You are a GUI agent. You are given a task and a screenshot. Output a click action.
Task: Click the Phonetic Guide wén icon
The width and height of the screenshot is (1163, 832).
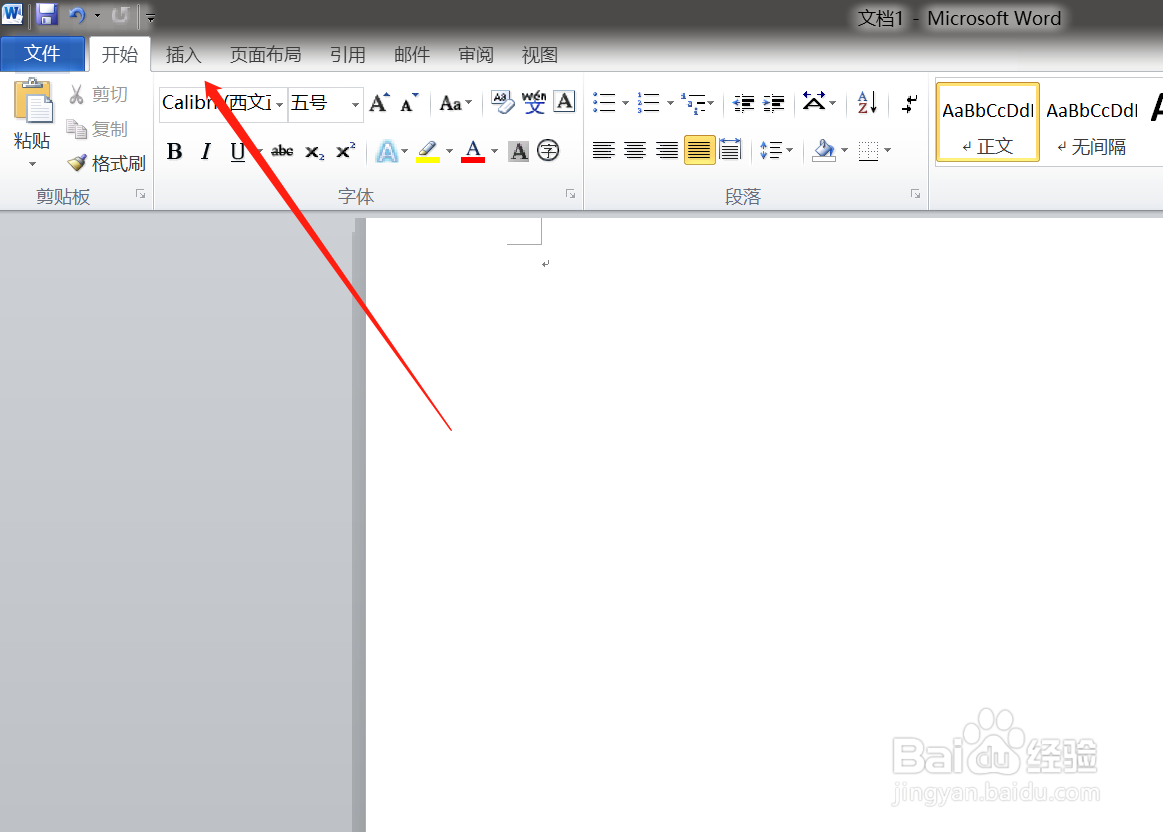click(534, 102)
